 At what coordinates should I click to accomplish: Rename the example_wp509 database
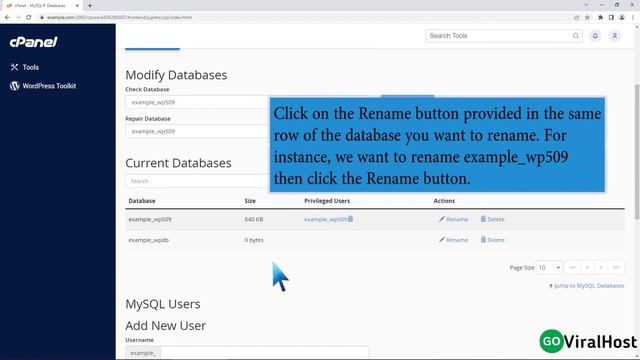[453, 219]
